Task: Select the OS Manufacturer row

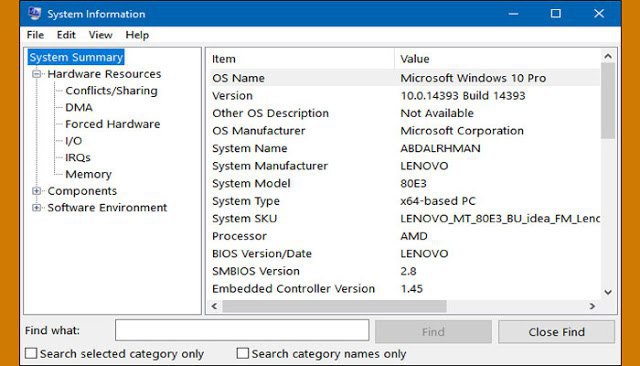Action: (404, 131)
